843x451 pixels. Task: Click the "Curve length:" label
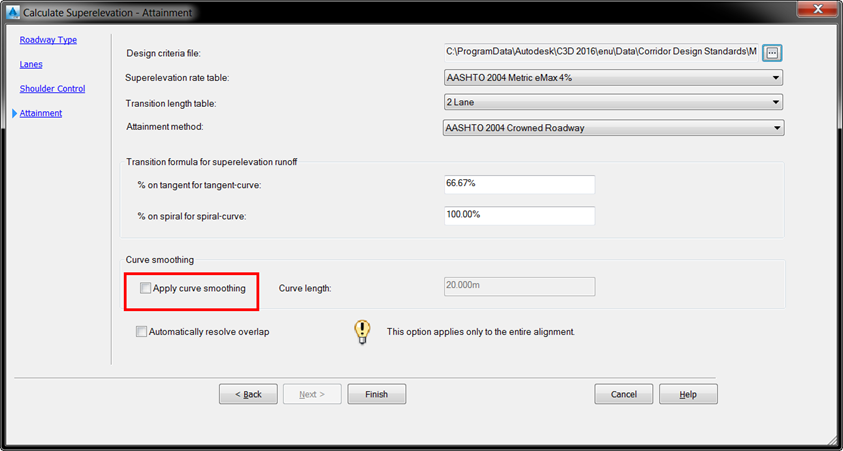(305, 288)
